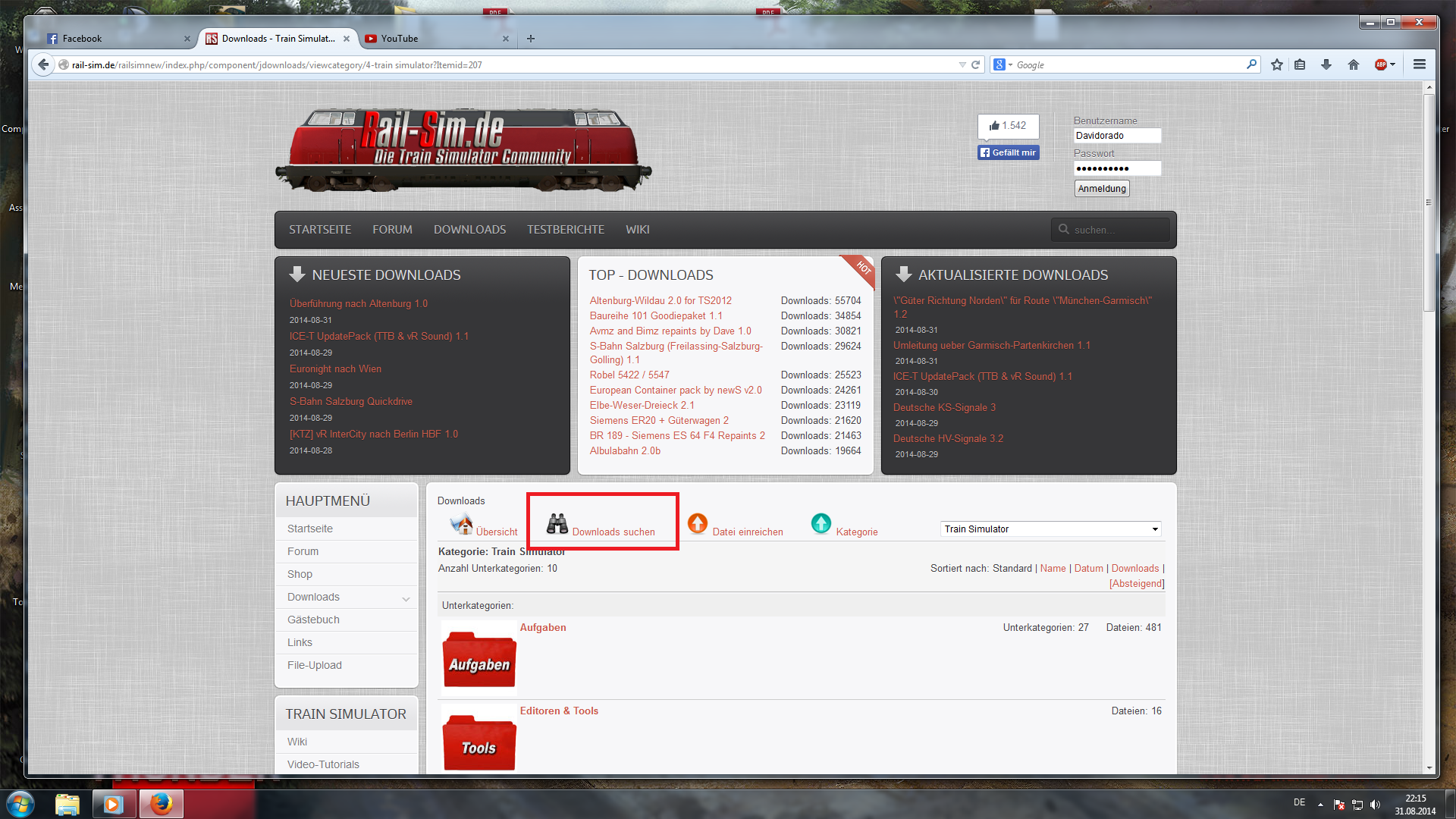The width and height of the screenshot is (1456, 819).
Task: Open the URL history dropdown arrow
Action: tap(962, 64)
